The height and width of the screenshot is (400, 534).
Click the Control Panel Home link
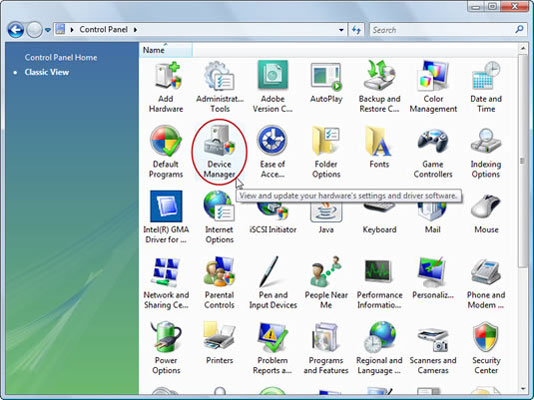[x=61, y=58]
